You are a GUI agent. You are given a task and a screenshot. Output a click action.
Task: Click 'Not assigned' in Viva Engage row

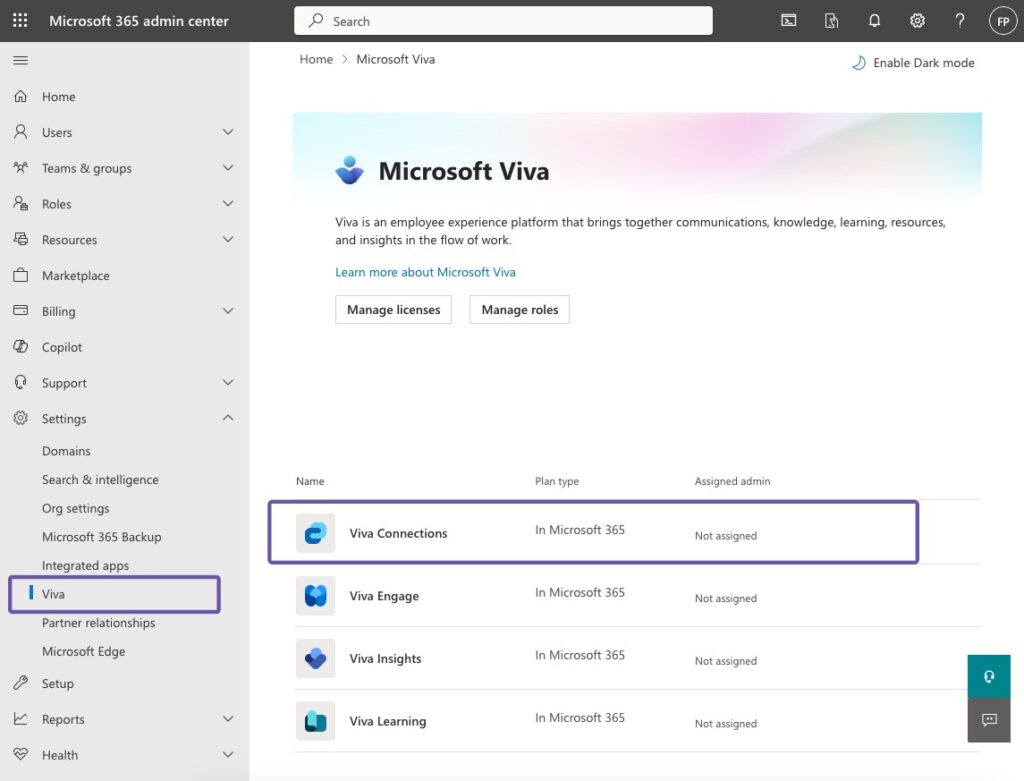pos(726,598)
